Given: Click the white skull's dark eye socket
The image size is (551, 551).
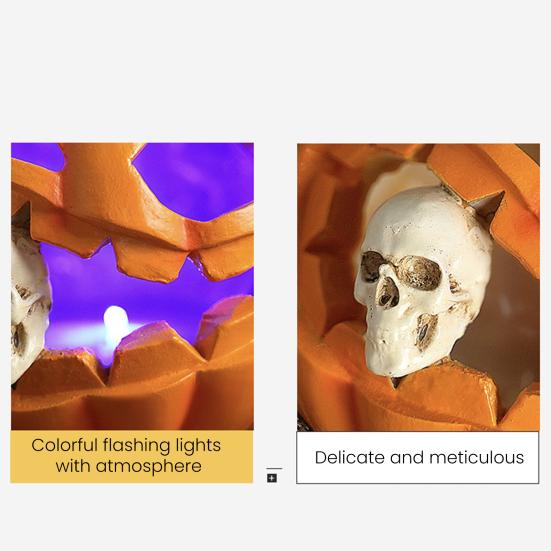Looking at the screenshot, I should [x=420, y=272].
